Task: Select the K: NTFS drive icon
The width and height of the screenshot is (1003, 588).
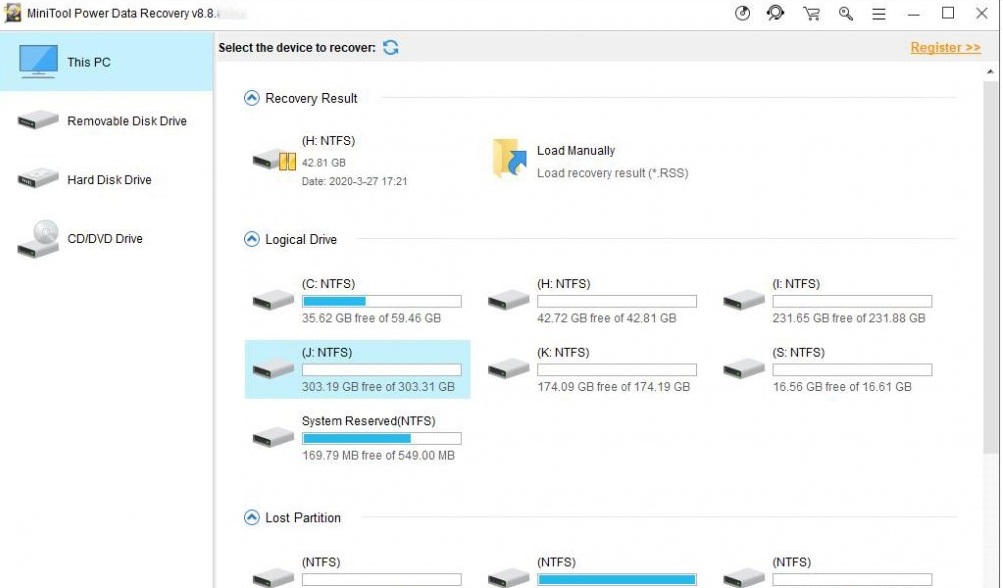Action: click(509, 369)
